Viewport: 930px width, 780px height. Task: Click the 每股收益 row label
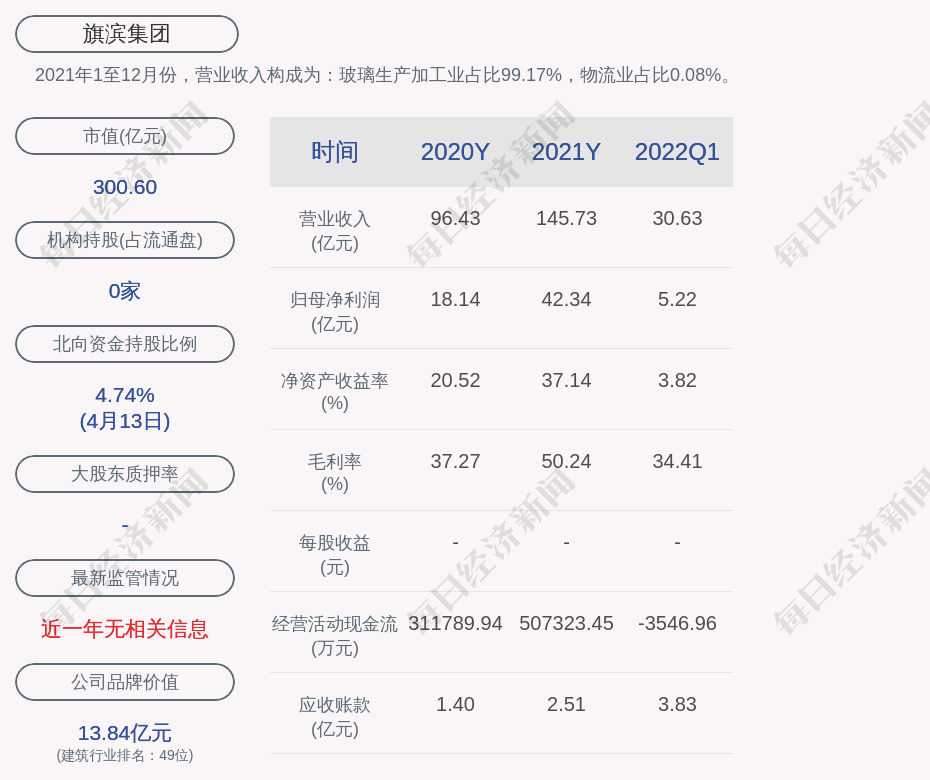[x=335, y=555]
